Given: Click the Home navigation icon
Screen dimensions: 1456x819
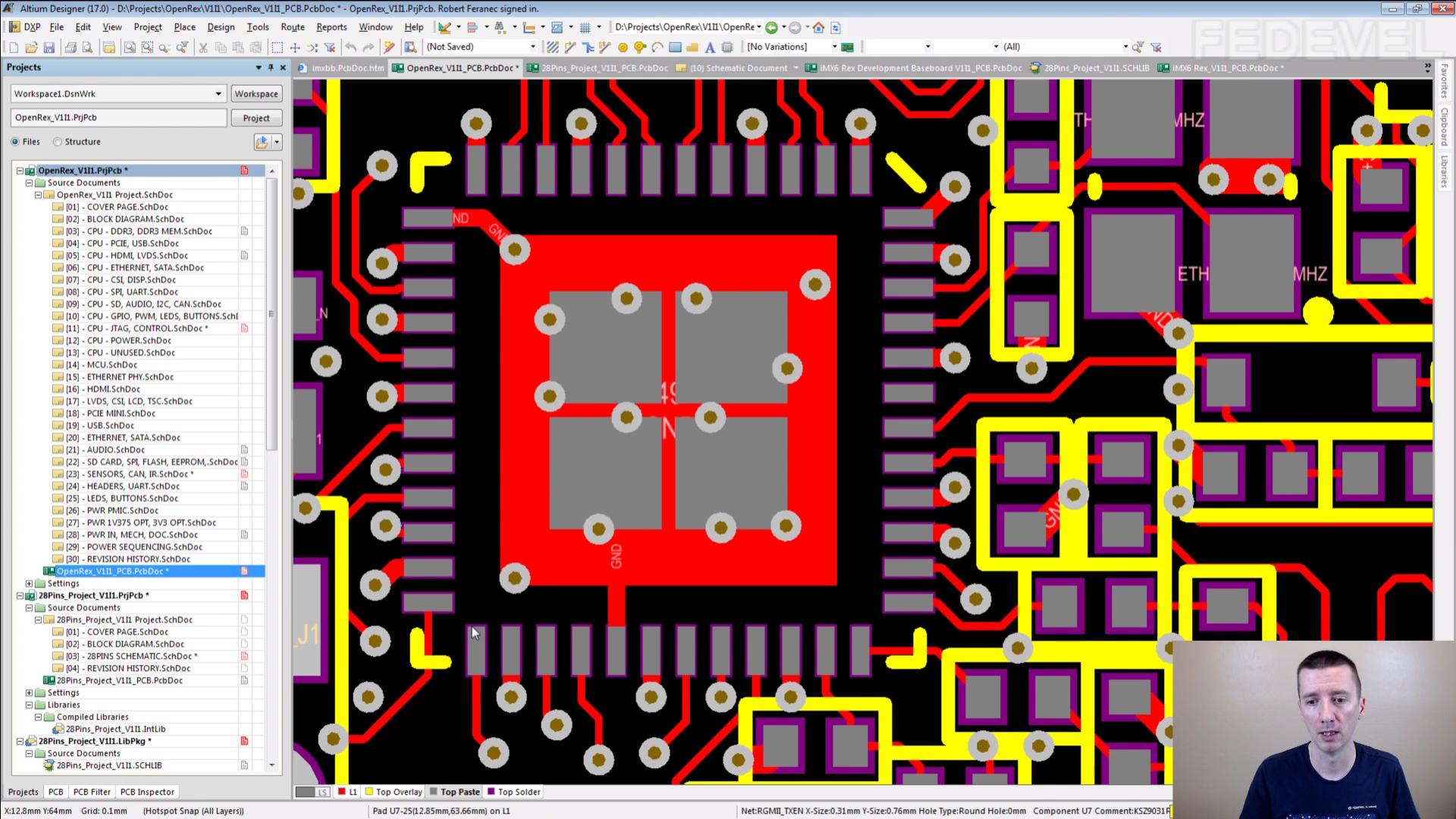Looking at the screenshot, I should click(x=818, y=27).
